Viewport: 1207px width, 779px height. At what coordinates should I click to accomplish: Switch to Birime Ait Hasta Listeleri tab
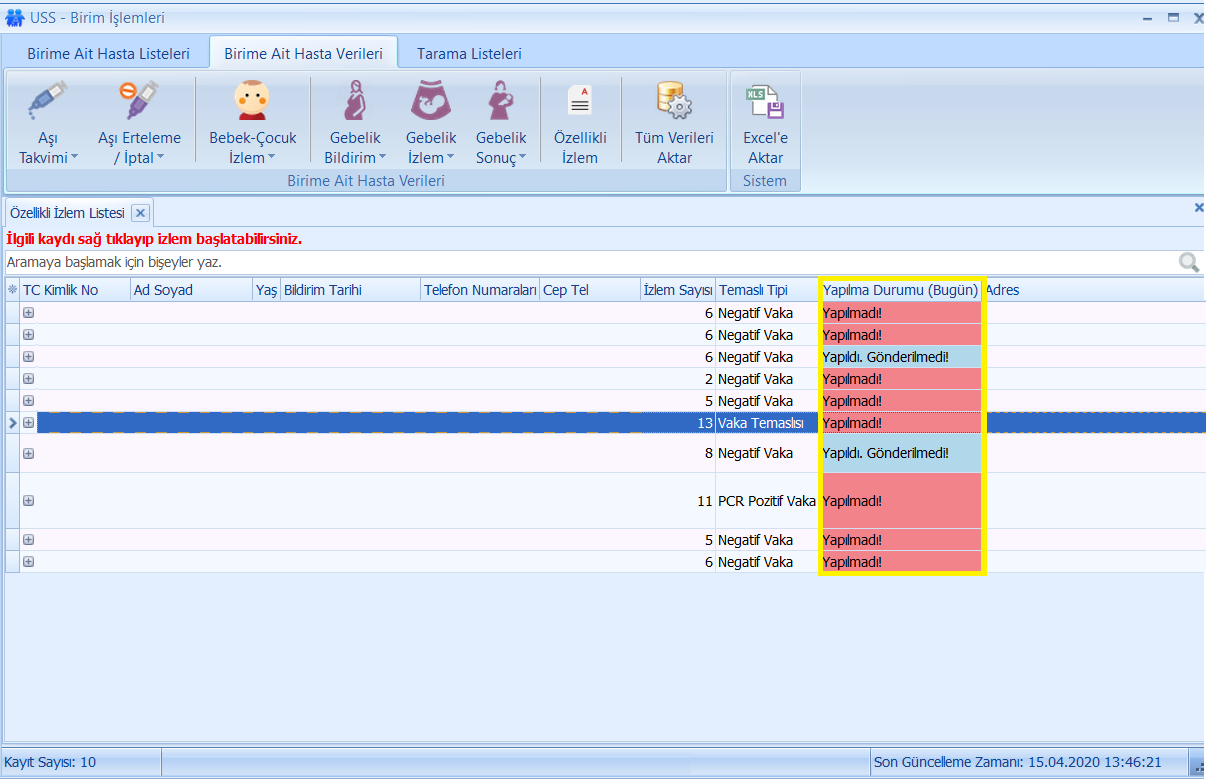pos(108,54)
